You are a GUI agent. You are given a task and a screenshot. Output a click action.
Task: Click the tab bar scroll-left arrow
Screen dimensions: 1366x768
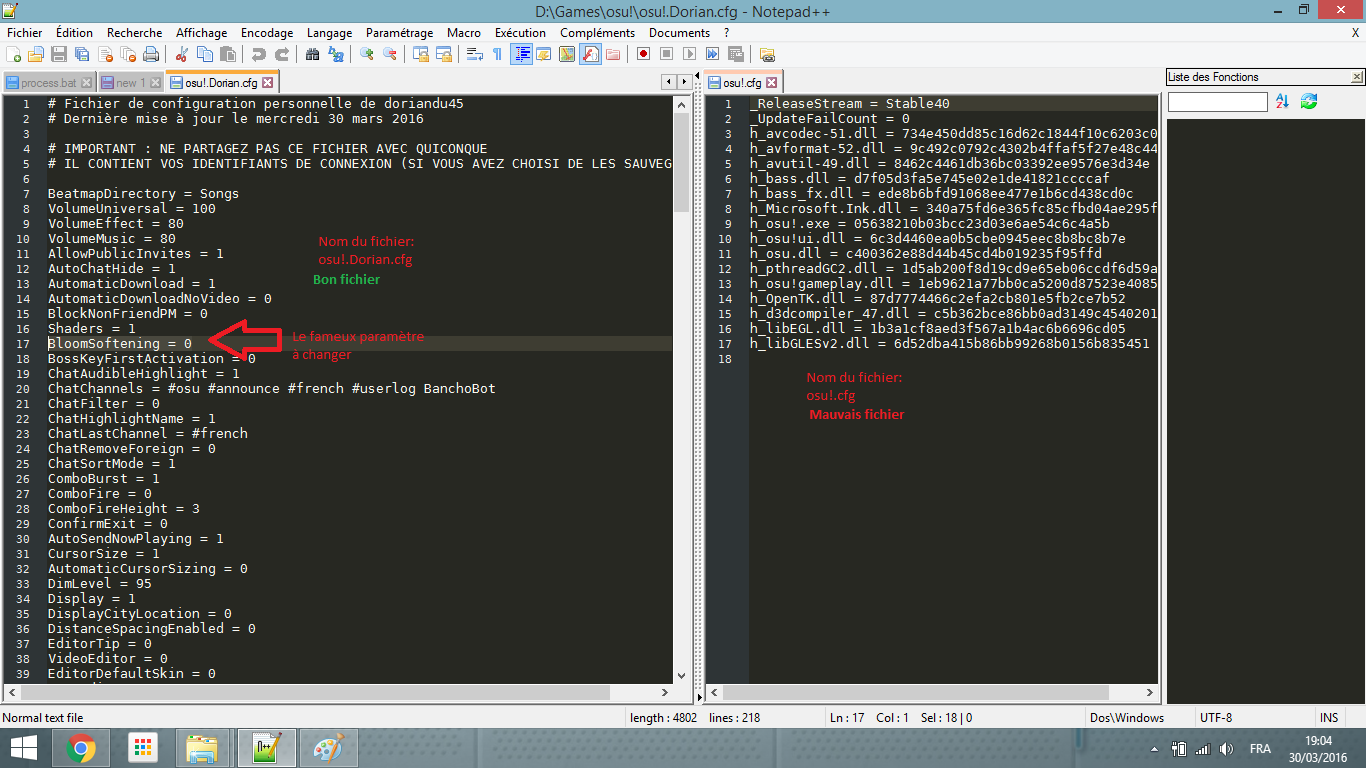(668, 81)
